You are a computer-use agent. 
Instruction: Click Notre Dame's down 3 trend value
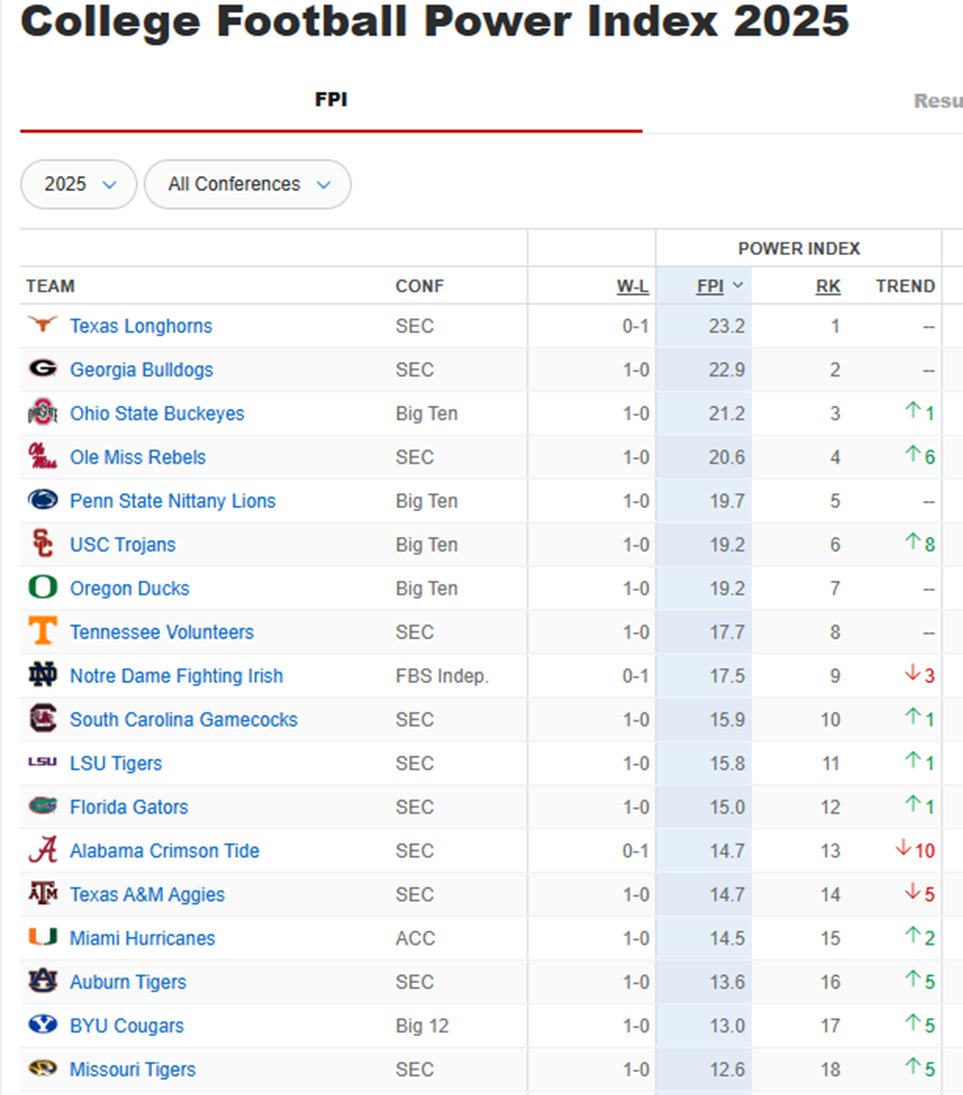coord(920,675)
